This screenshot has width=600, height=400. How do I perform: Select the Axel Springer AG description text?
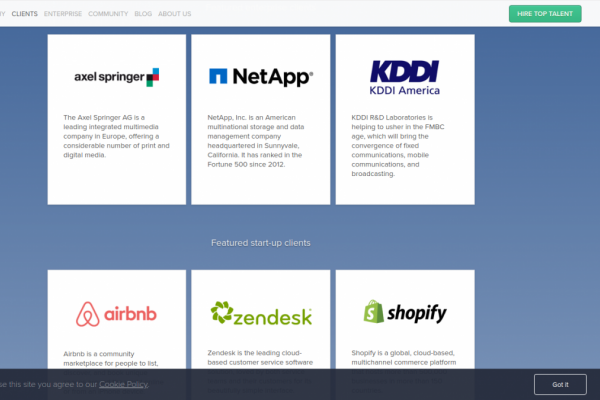(x=116, y=136)
